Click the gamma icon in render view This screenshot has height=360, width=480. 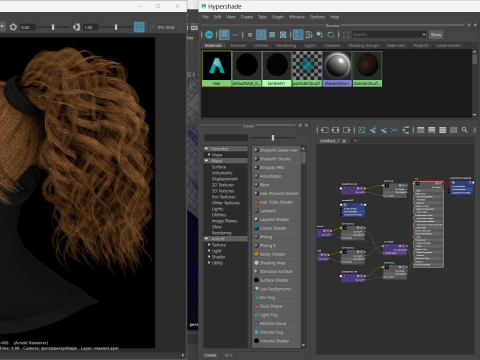[76, 27]
